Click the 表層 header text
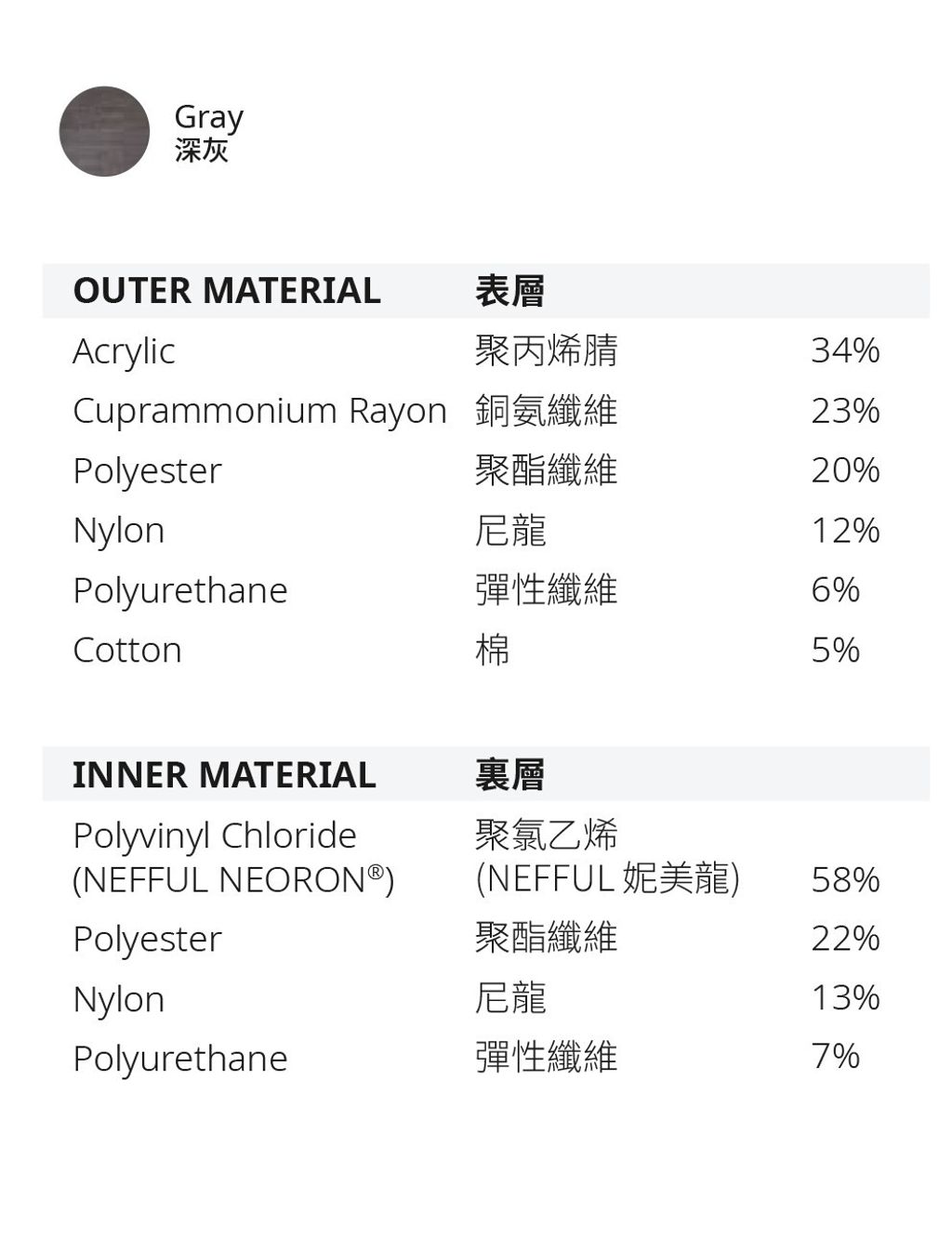The image size is (952, 1238). point(509,291)
